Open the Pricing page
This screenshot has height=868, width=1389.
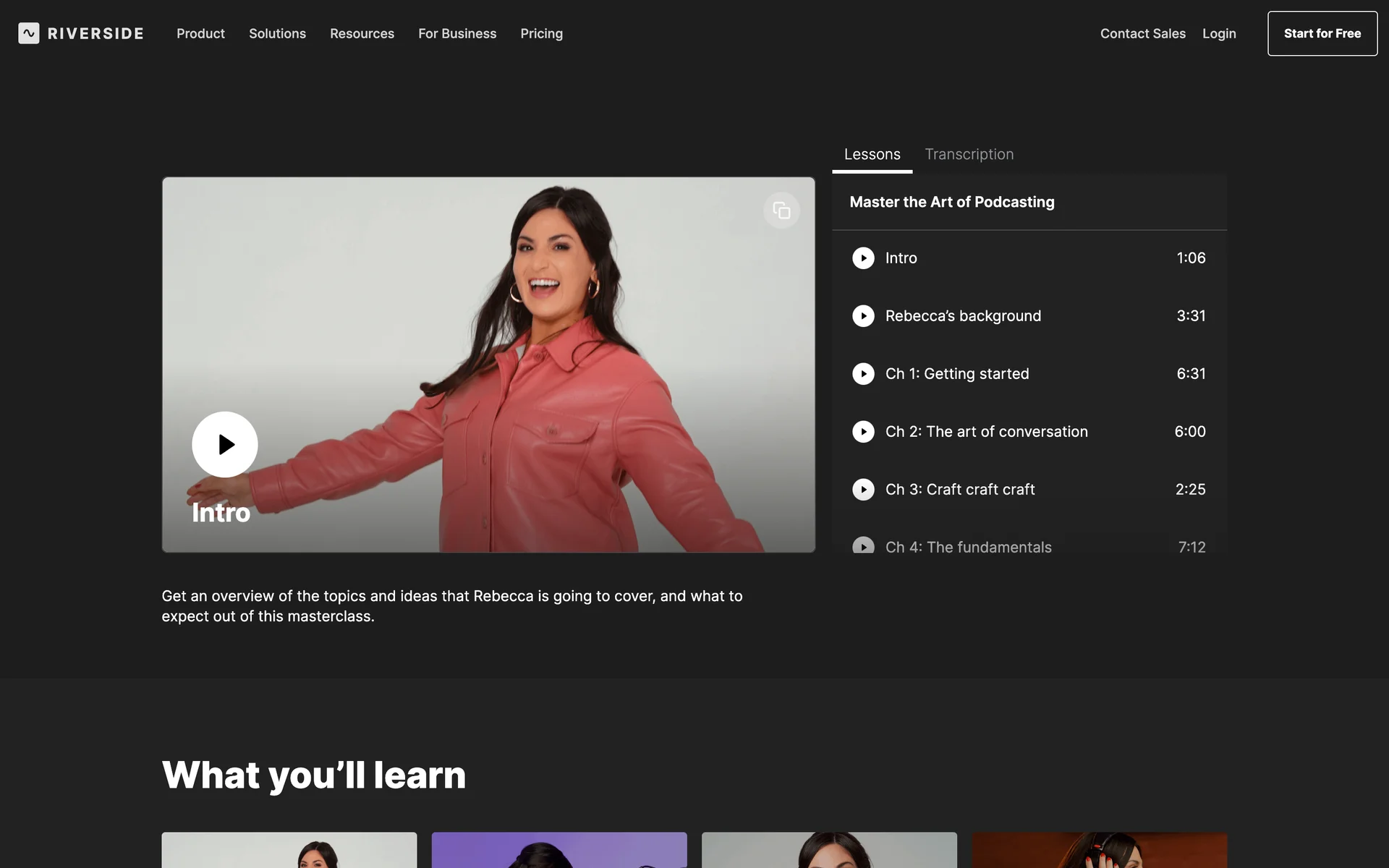pos(541,33)
